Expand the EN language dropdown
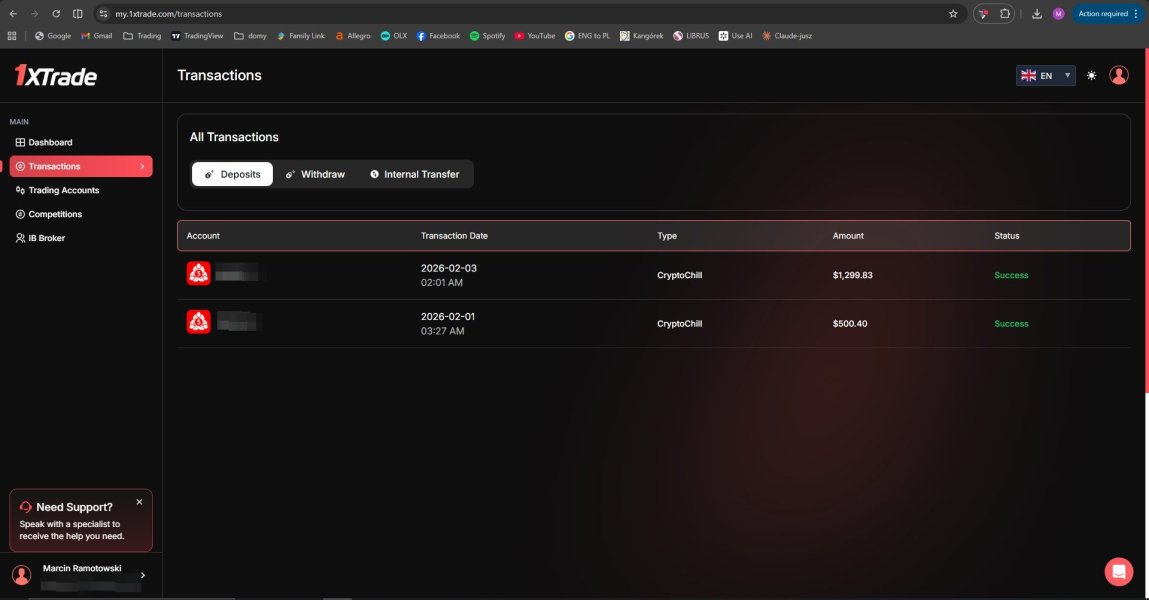The image size is (1149, 600). pyautogui.click(x=1045, y=76)
